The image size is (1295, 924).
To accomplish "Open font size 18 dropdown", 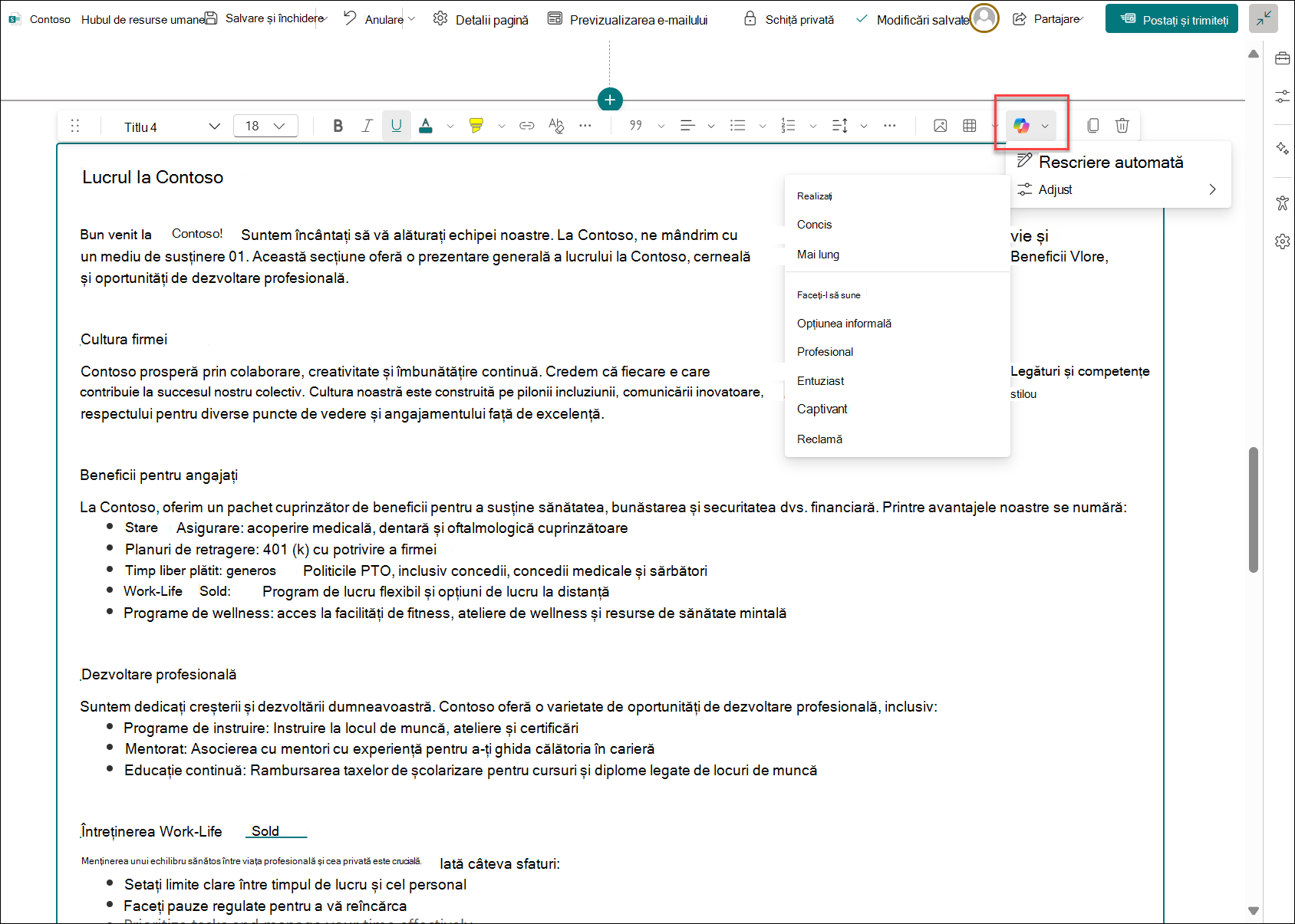I will [265, 126].
